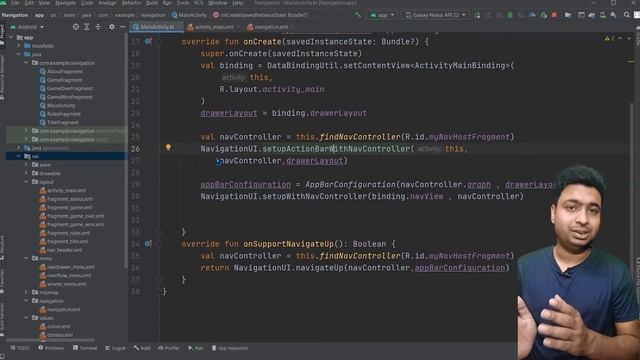
Task: Open the Build tool window button
Action: tap(142, 348)
